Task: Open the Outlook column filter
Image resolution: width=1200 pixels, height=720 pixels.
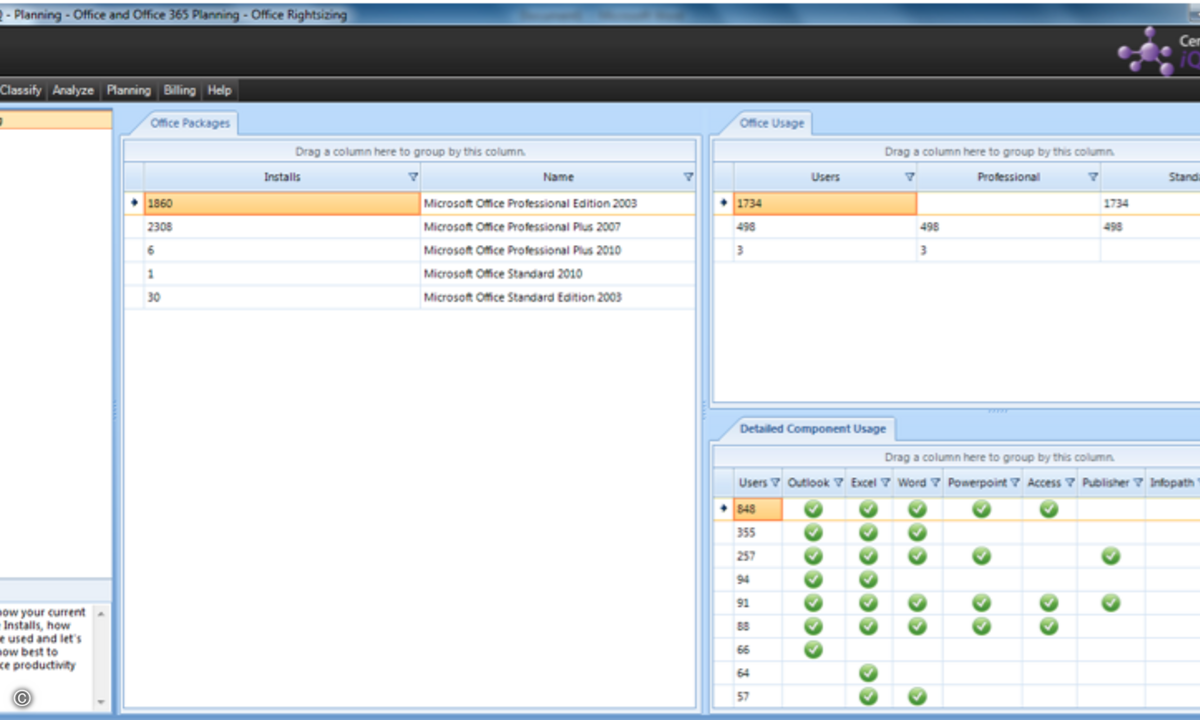Action: pyautogui.click(x=838, y=483)
